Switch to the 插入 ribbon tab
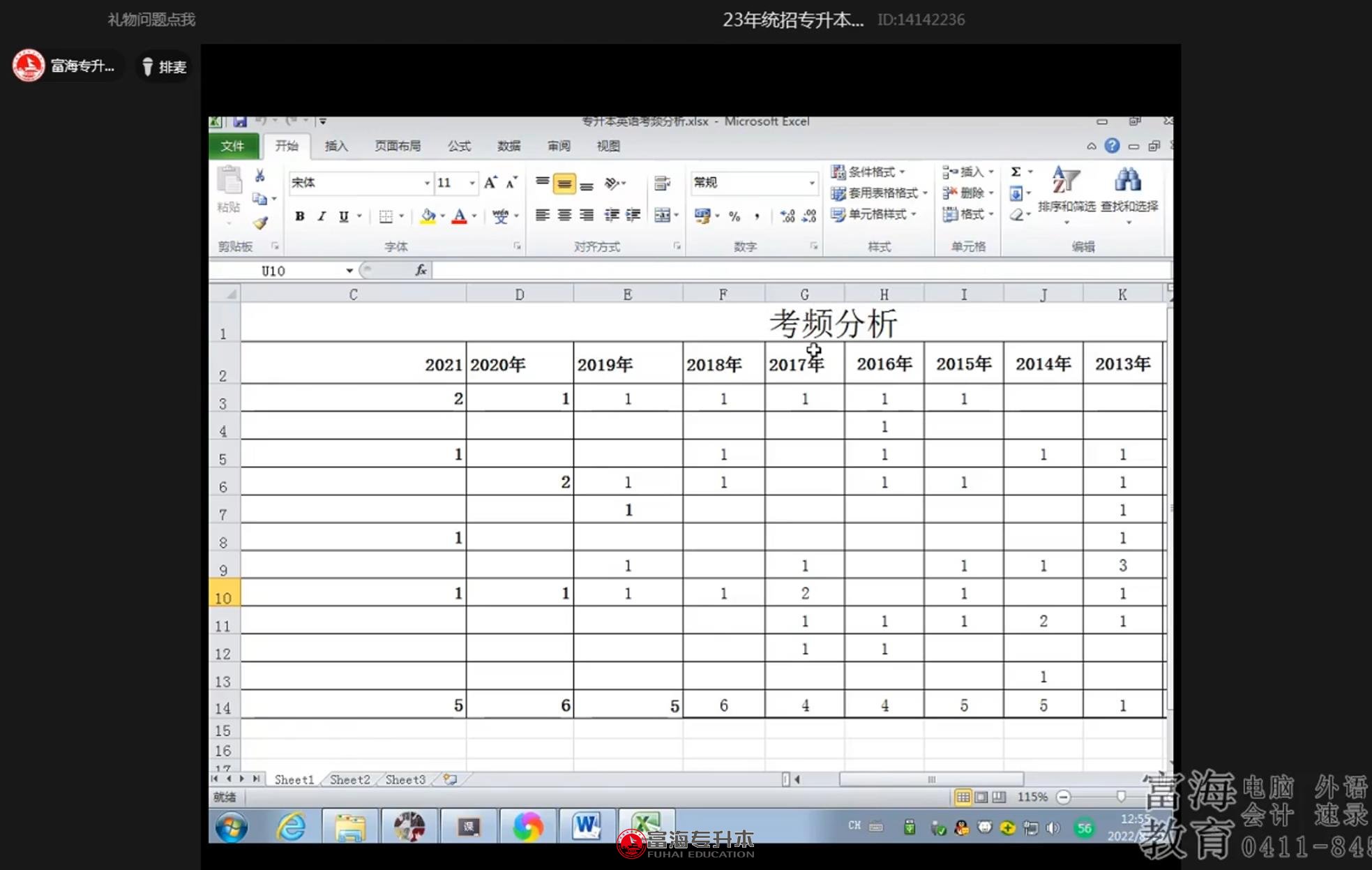 point(336,146)
